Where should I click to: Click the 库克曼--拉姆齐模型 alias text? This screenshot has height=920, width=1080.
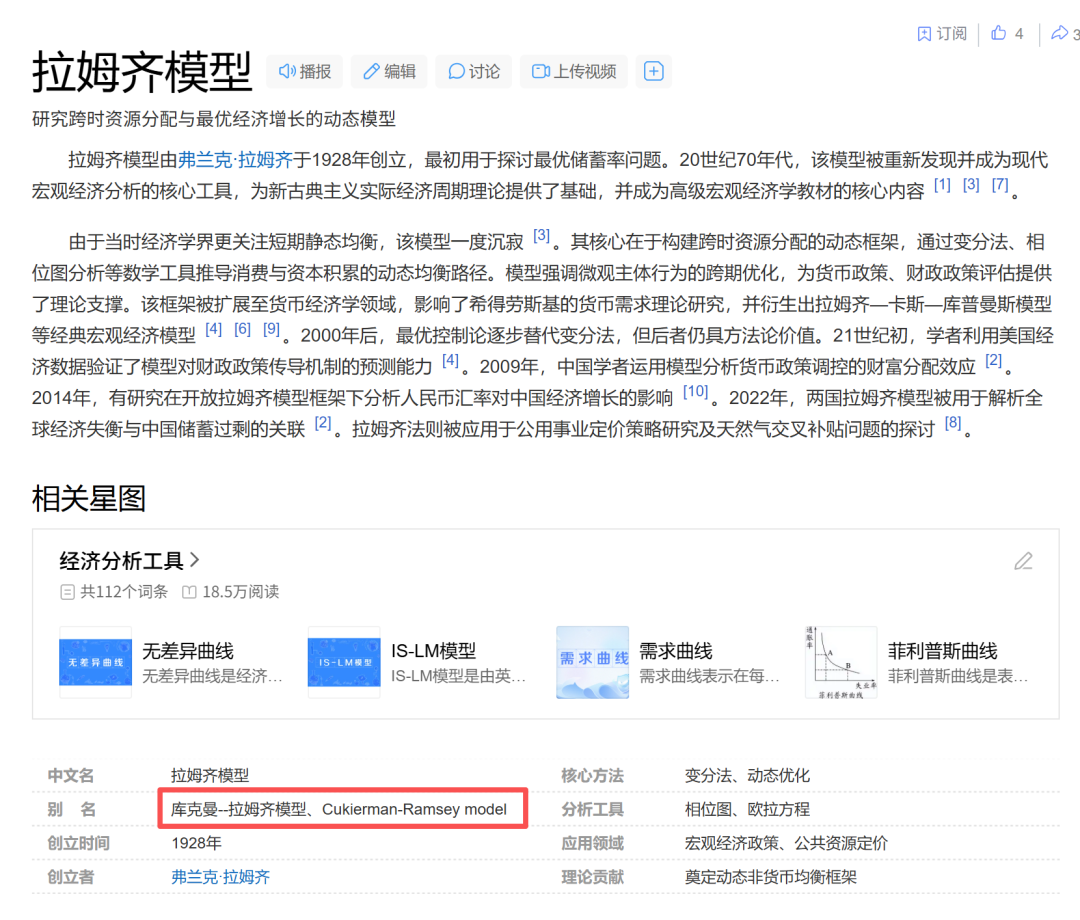(239, 810)
